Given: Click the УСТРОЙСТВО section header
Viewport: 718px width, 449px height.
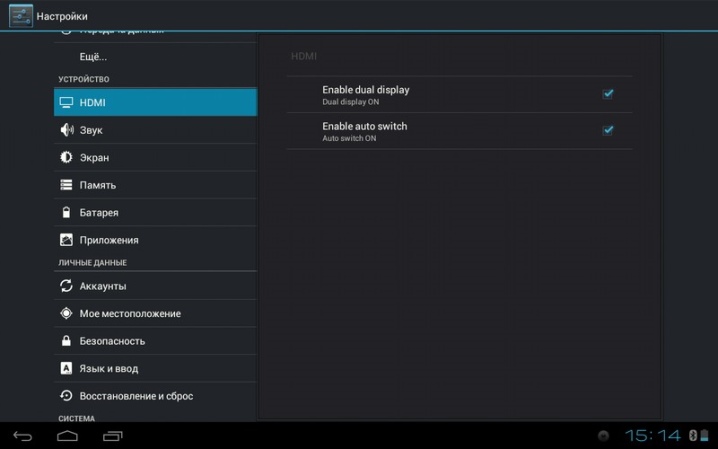Looking at the screenshot, I should [x=84, y=79].
